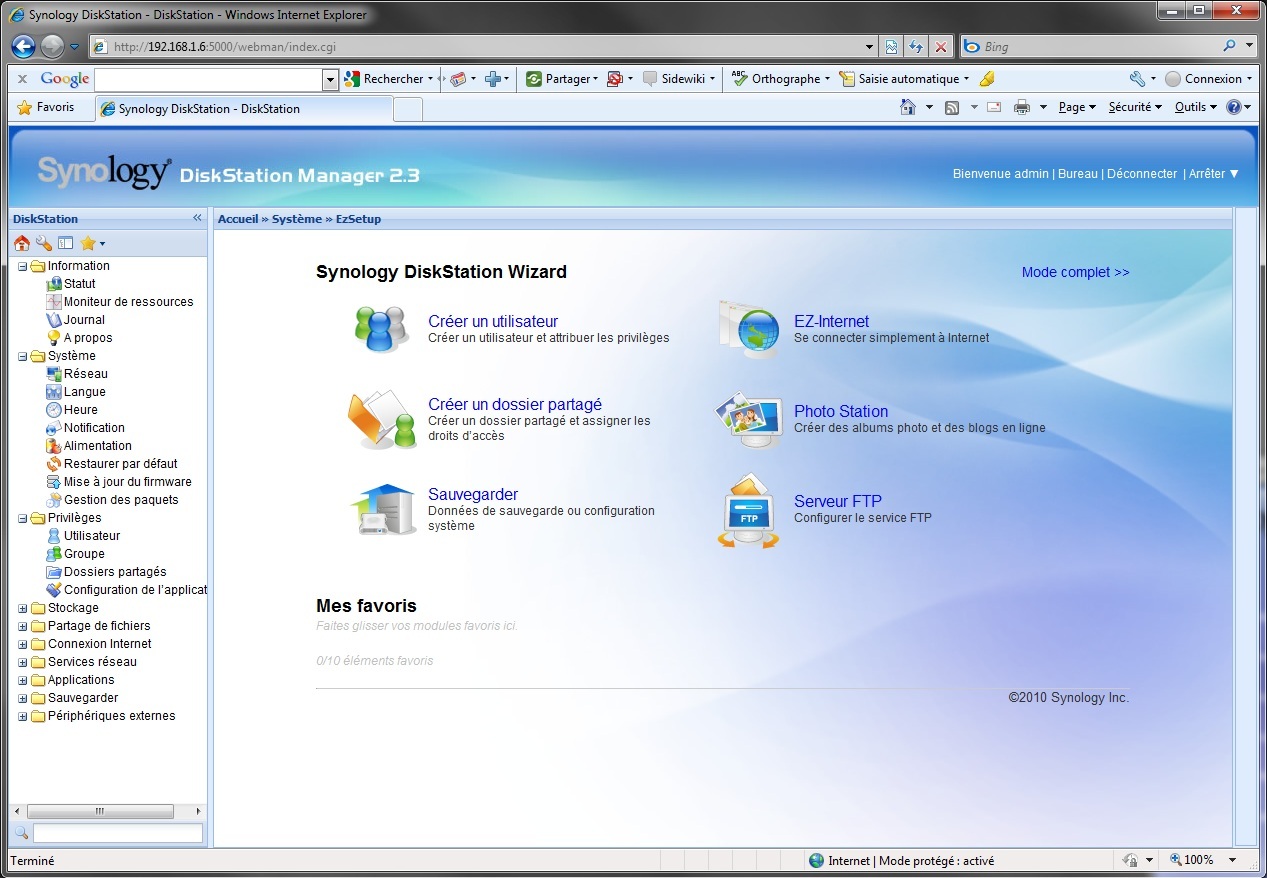Click the Sauvegarder backup icon
1267x878 pixels.
[x=383, y=509]
